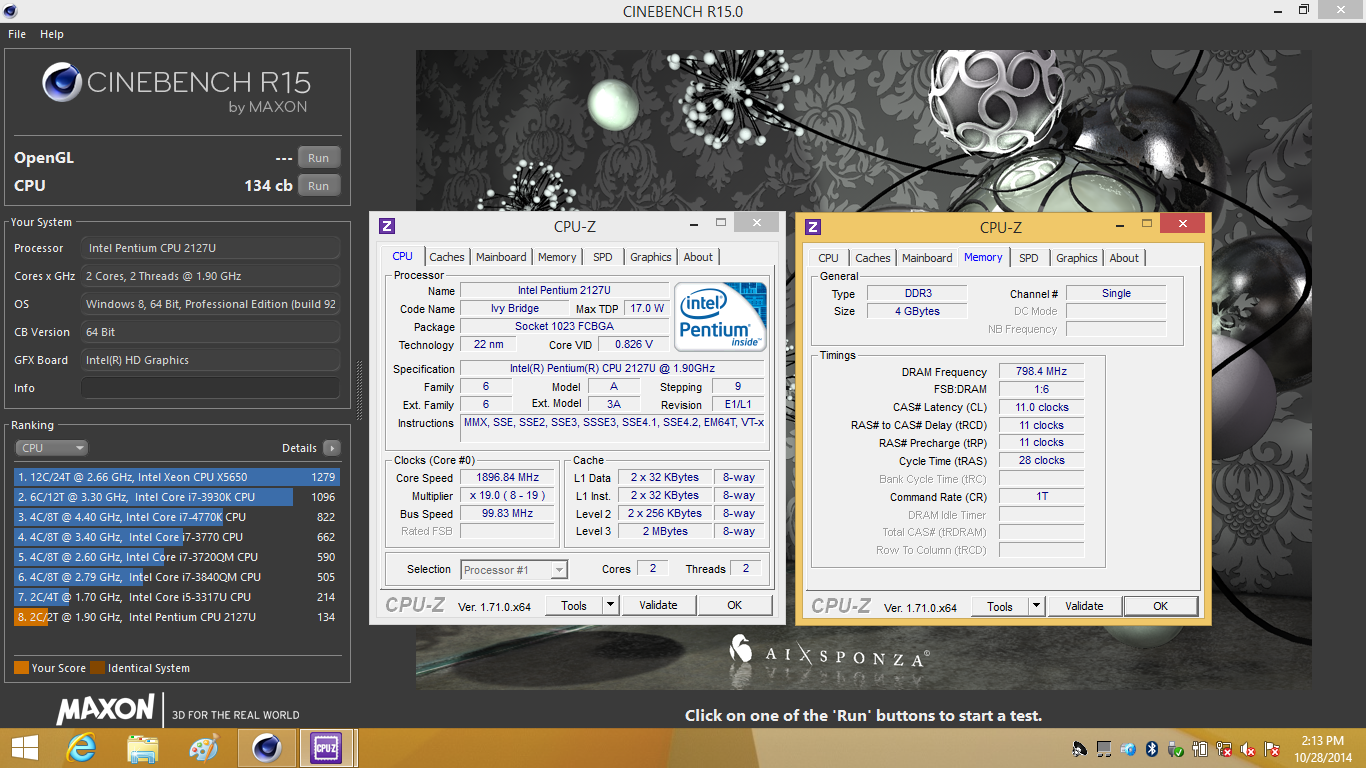Launch Internet Explorer from the taskbar
This screenshot has width=1366, height=768.
81,748
